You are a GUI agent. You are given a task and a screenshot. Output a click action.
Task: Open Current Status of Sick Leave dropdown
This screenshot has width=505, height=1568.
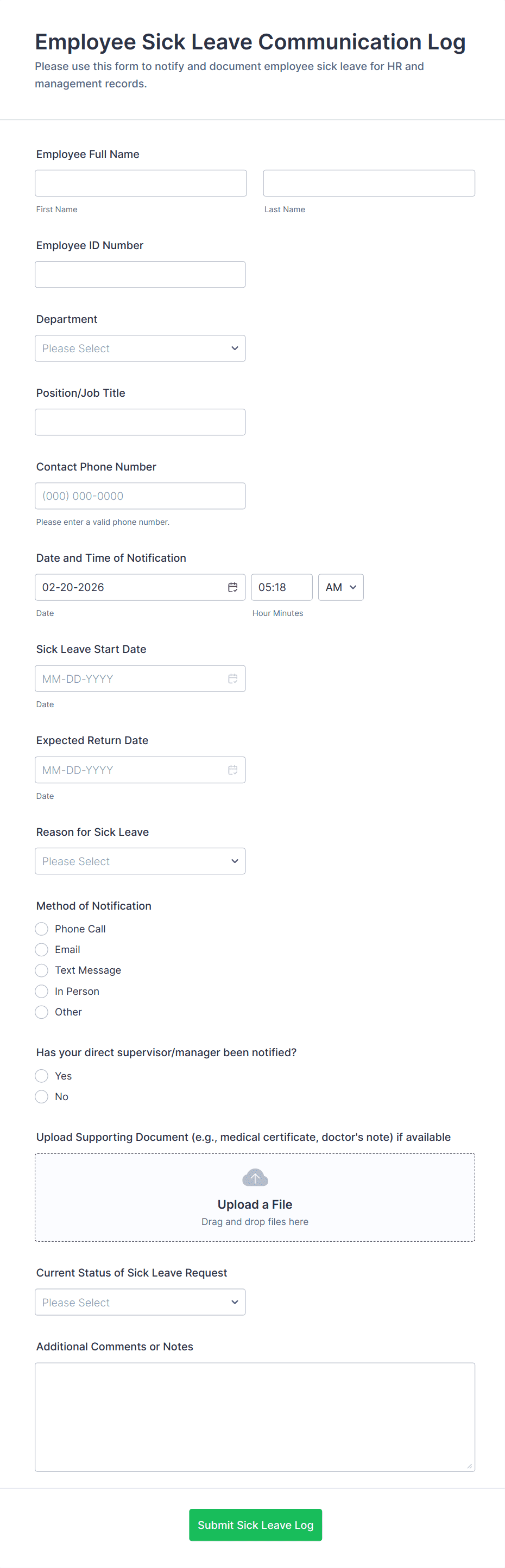point(140,1303)
